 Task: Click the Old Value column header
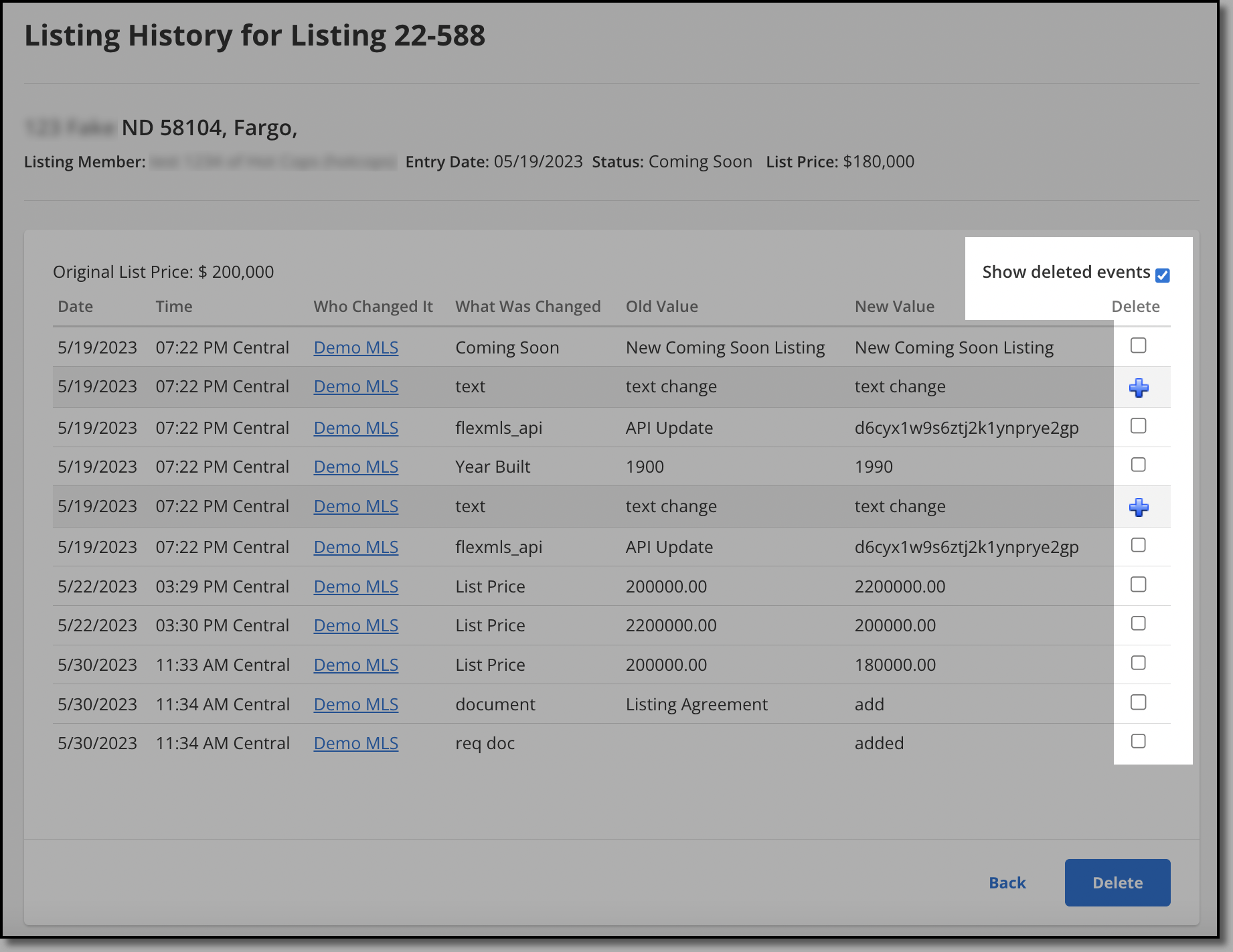click(x=662, y=307)
